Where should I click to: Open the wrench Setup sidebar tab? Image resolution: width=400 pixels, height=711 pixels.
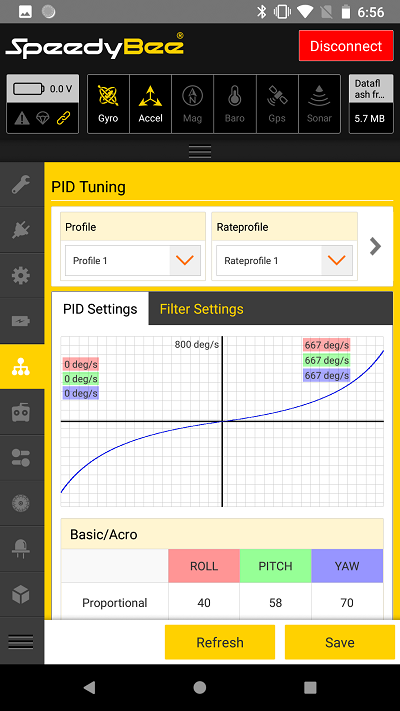[x=21, y=185]
